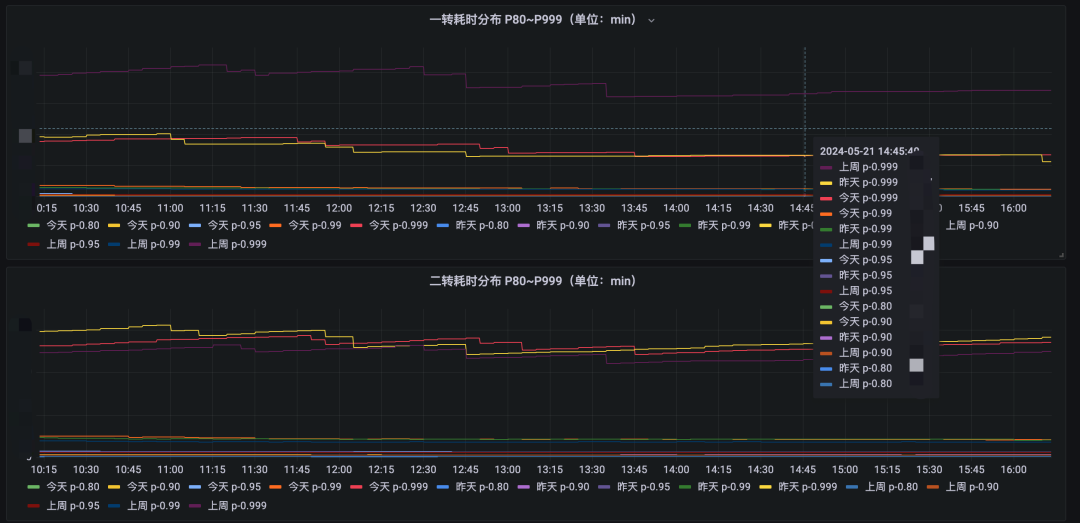Image resolution: width=1080 pixels, height=523 pixels.
Task: Open the 一转耗时分布 panel title menu chevron
Action: click(652, 20)
